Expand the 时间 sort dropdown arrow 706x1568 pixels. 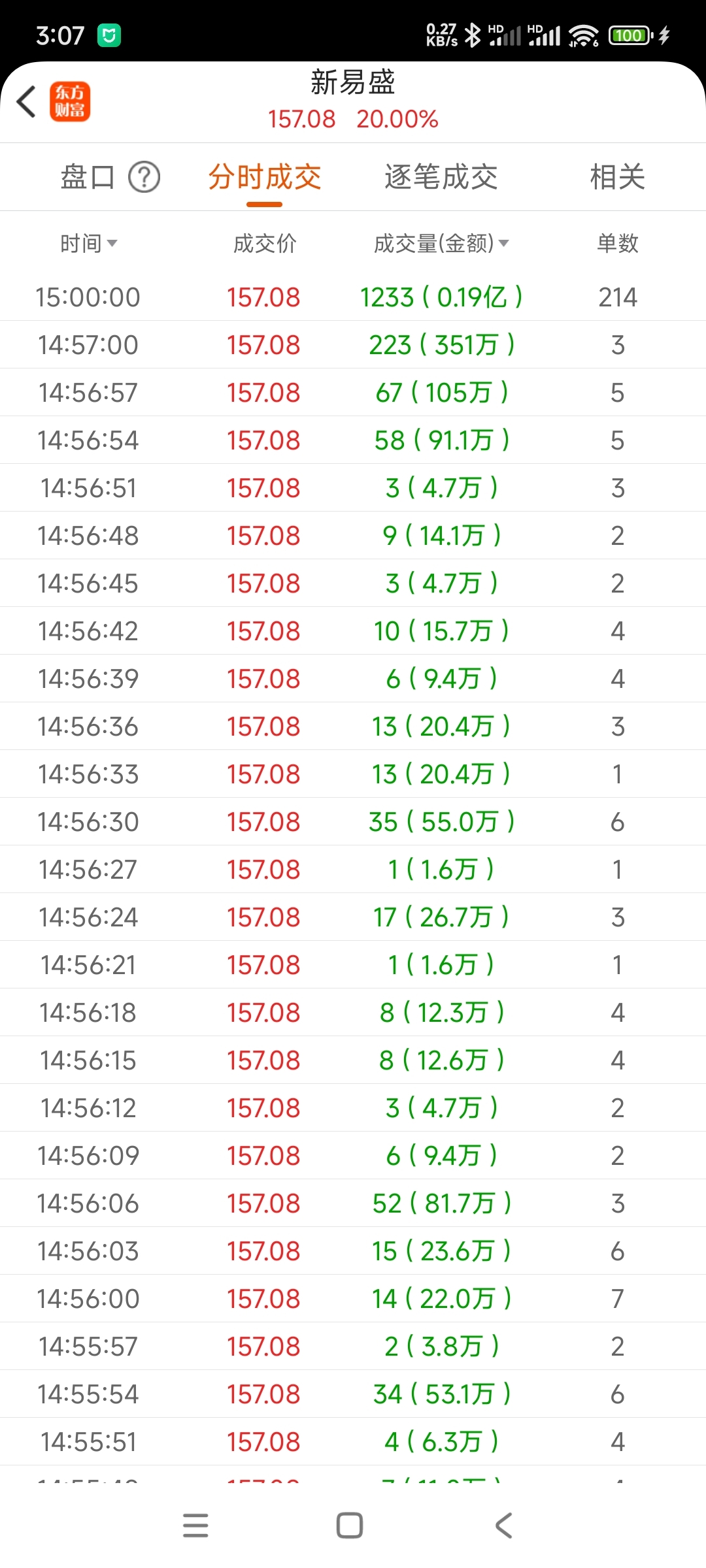point(112,243)
